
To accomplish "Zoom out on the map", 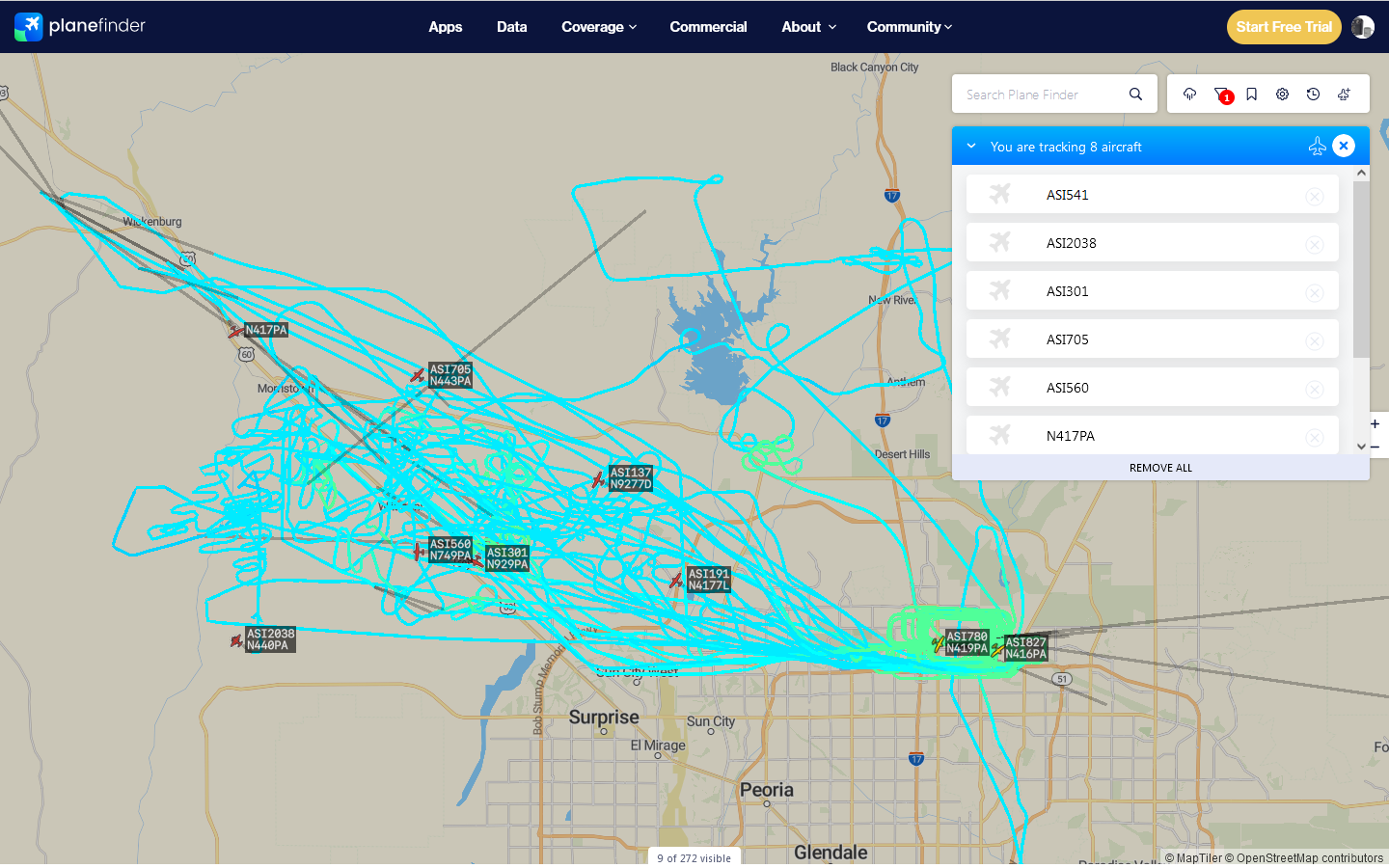I will click(1375, 447).
